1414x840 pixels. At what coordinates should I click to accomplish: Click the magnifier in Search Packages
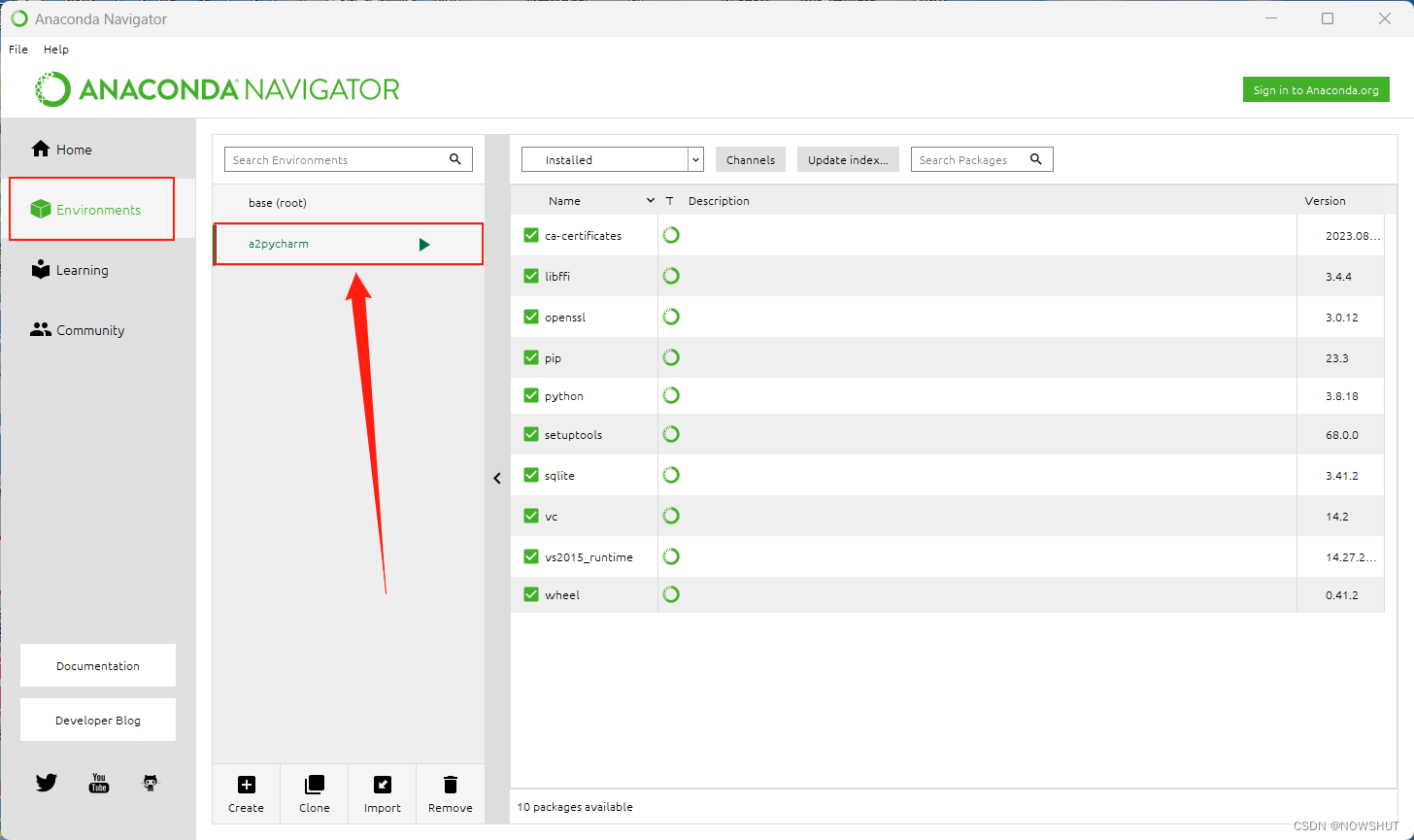point(1036,159)
